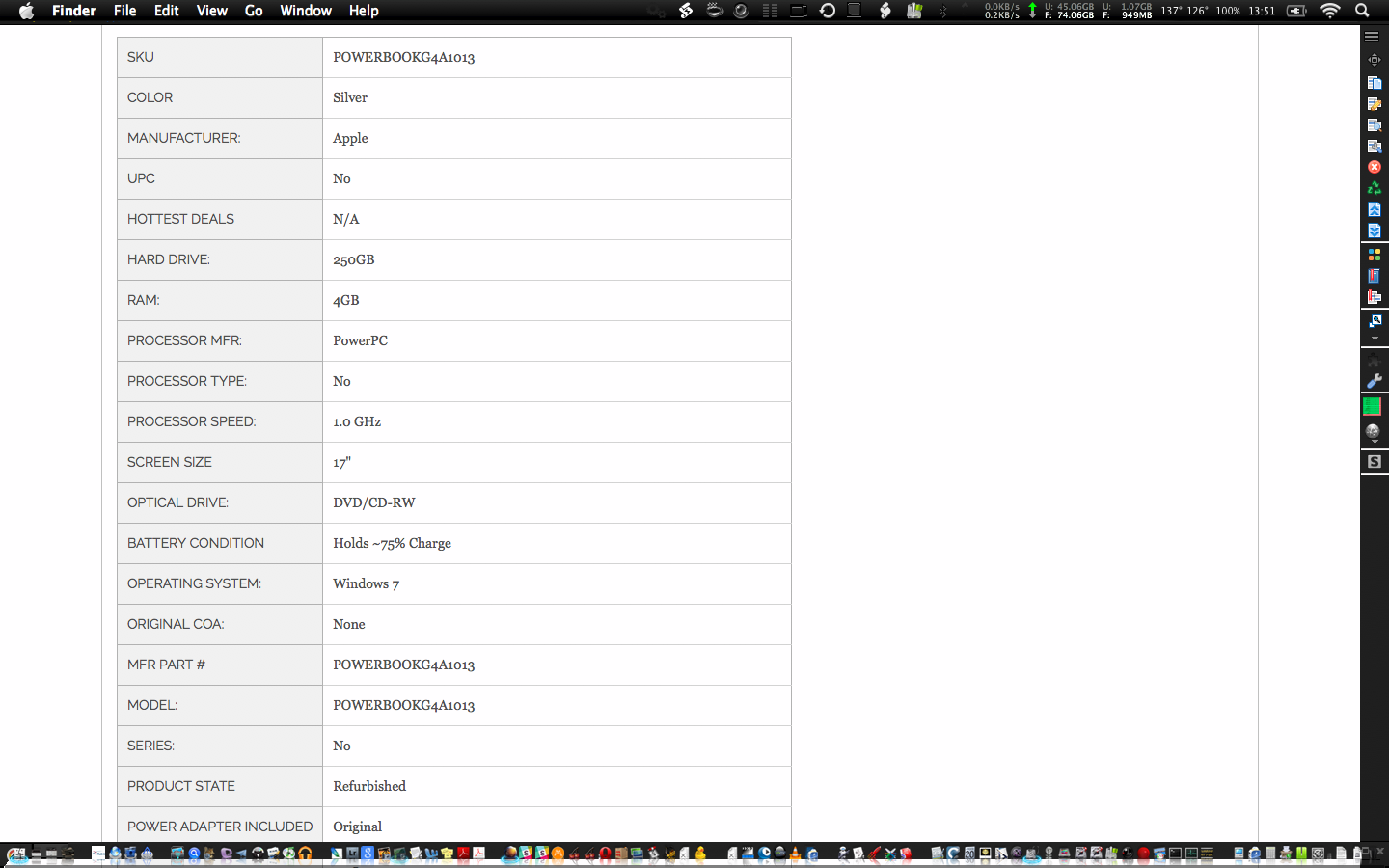Click the wrench tool icon in right sidebar
Image resolution: width=1389 pixels, height=868 pixels.
point(1375,381)
